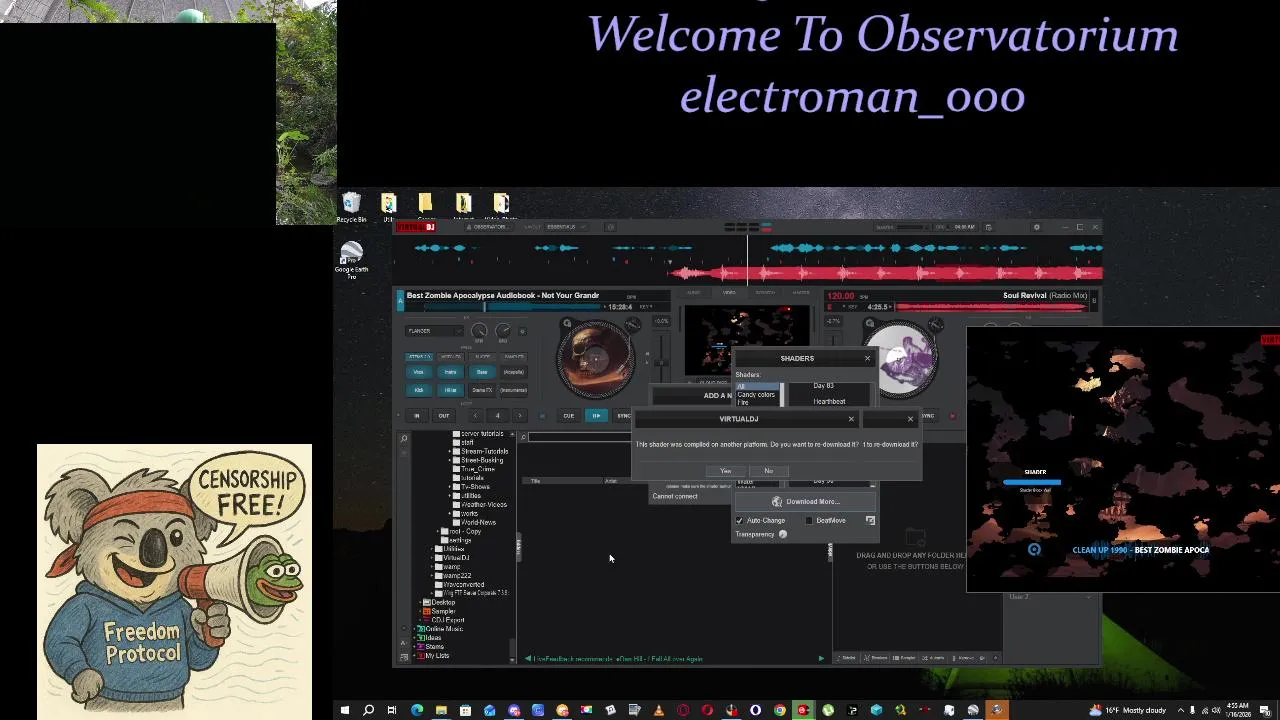Expand the Tv-Shows folder

click(x=450, y=487)
